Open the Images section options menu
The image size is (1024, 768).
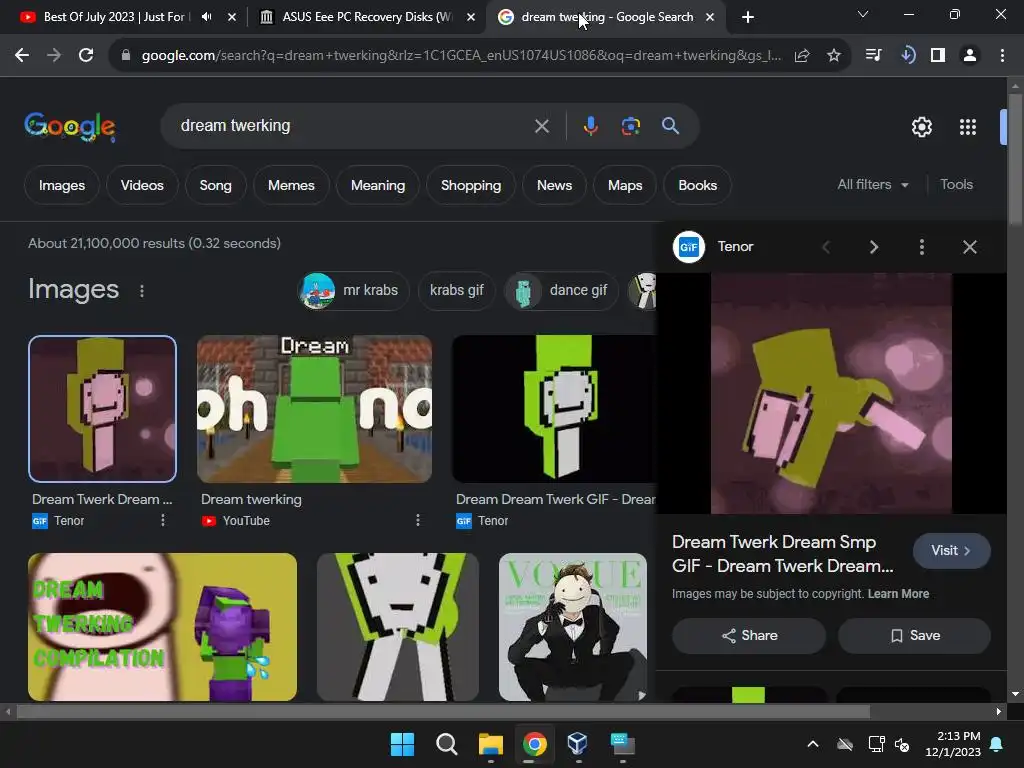coord(142,291)
